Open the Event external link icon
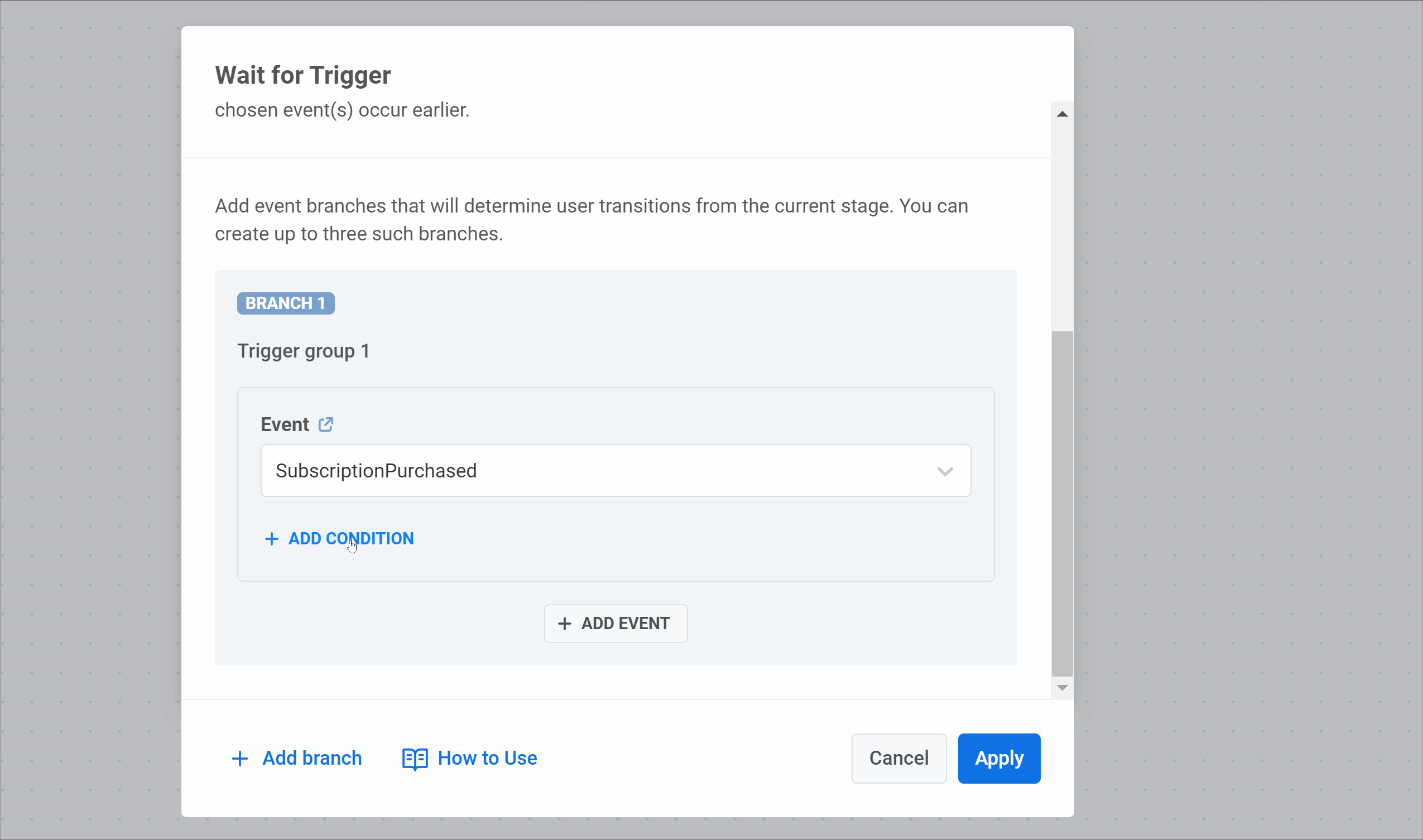 pos(325,424)
